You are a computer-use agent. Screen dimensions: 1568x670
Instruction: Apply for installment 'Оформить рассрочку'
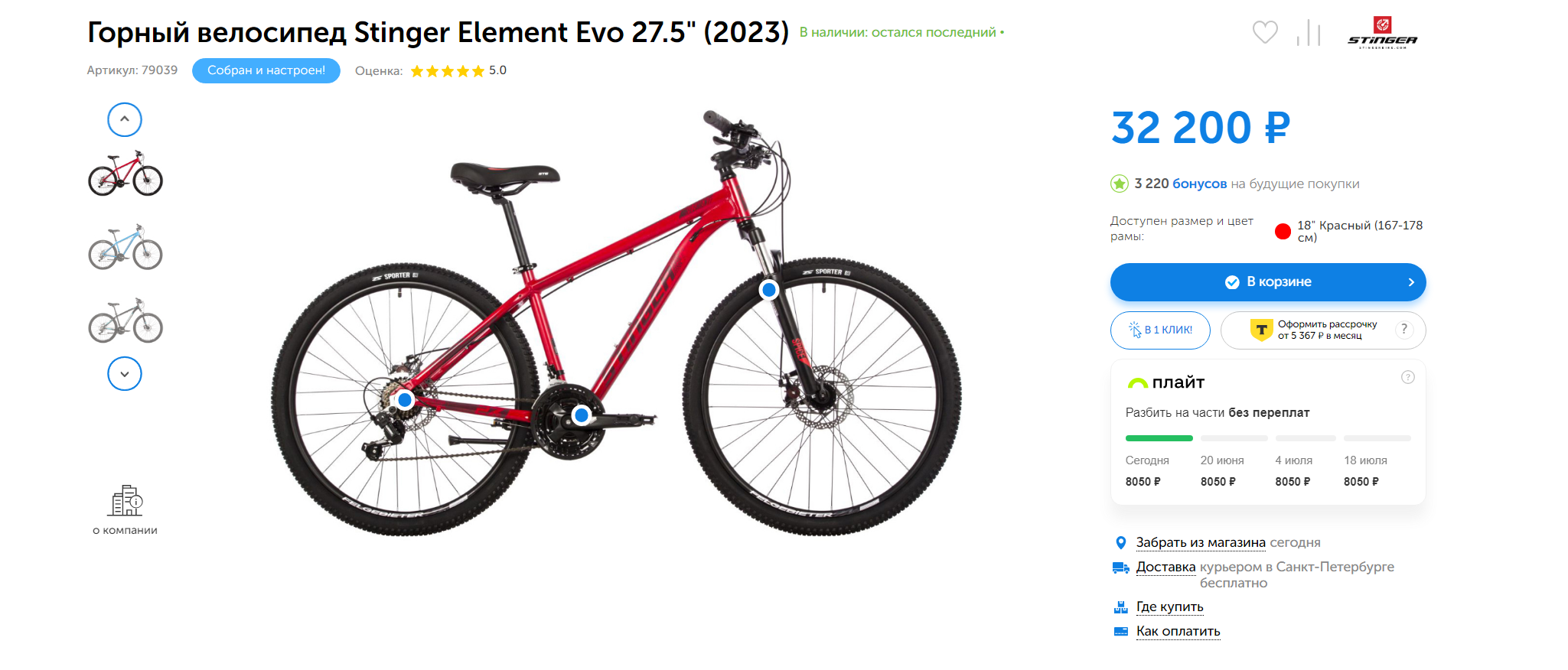[x=1323, y=330]
